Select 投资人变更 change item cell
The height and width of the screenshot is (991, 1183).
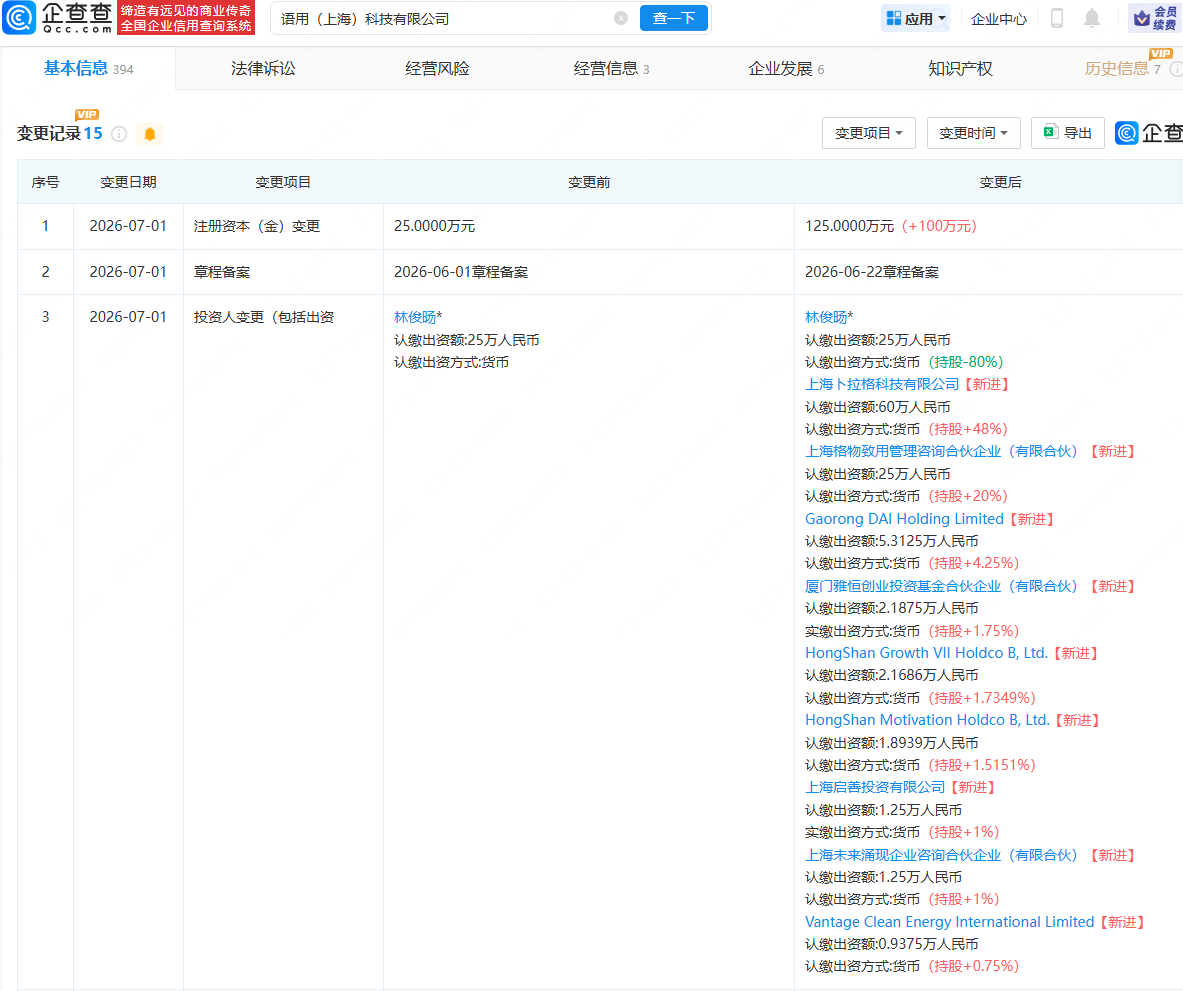283,642
